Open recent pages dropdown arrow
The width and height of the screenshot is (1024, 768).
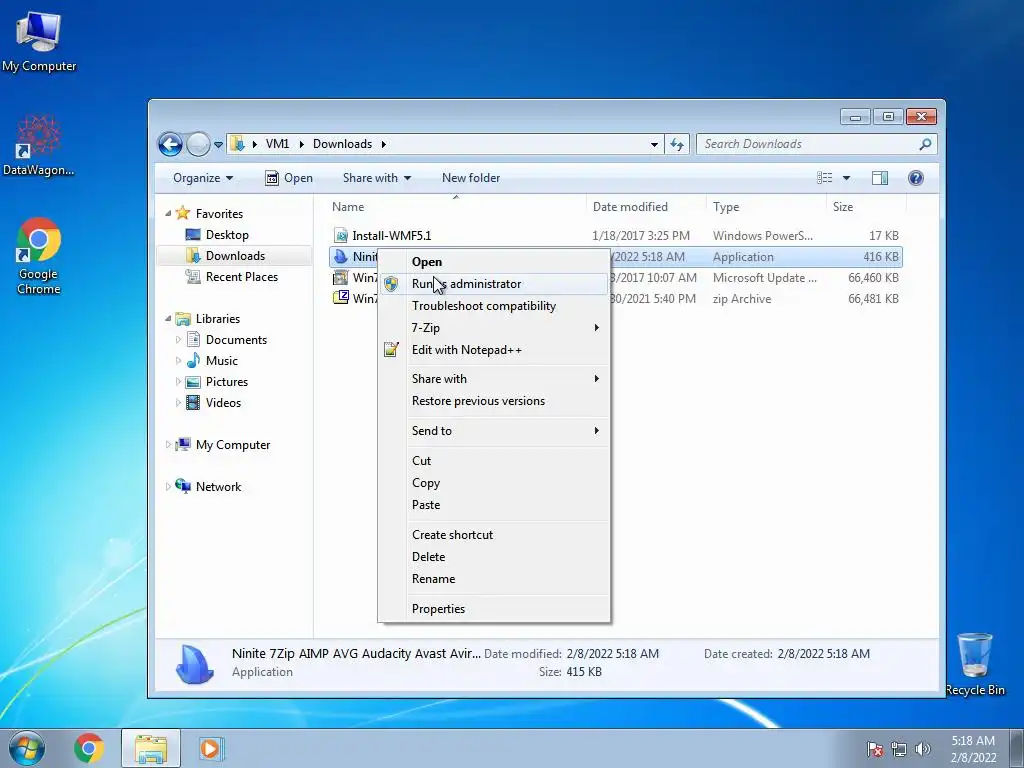pyautogui.click(x=218, y=144)
